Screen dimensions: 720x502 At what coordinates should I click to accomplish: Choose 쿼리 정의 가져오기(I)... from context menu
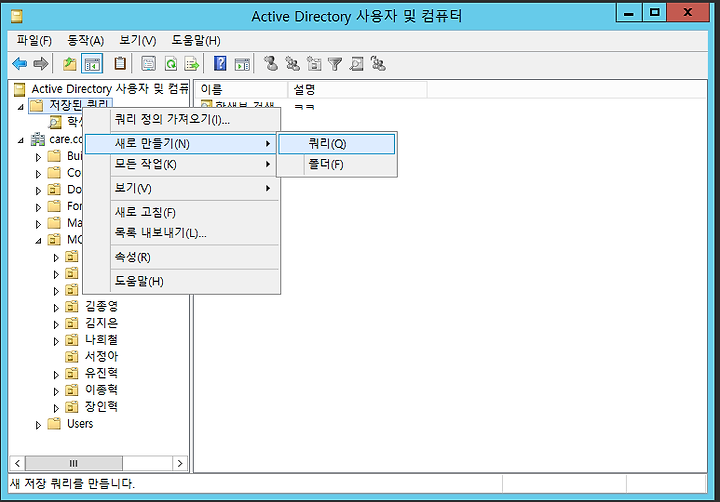pos(182,120)
